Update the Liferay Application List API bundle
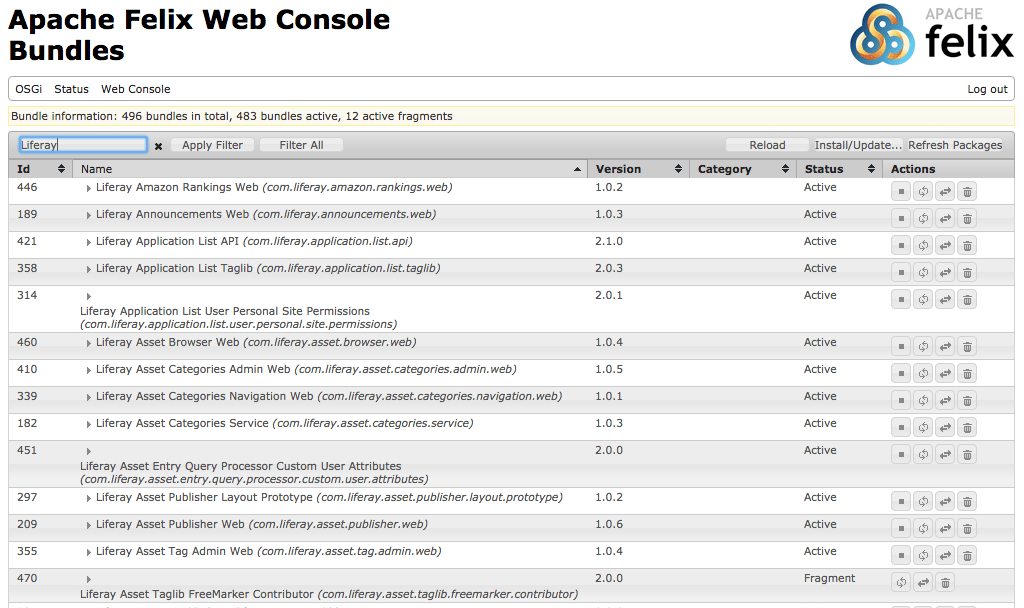 tap(945, 246)
